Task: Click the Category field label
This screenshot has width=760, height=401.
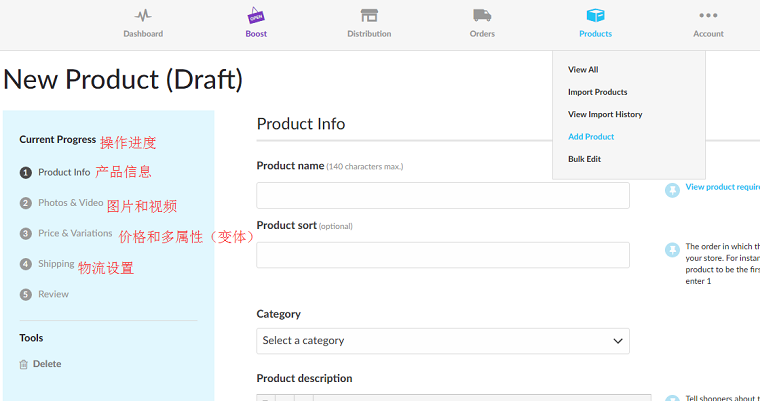Action: (278, 314)
